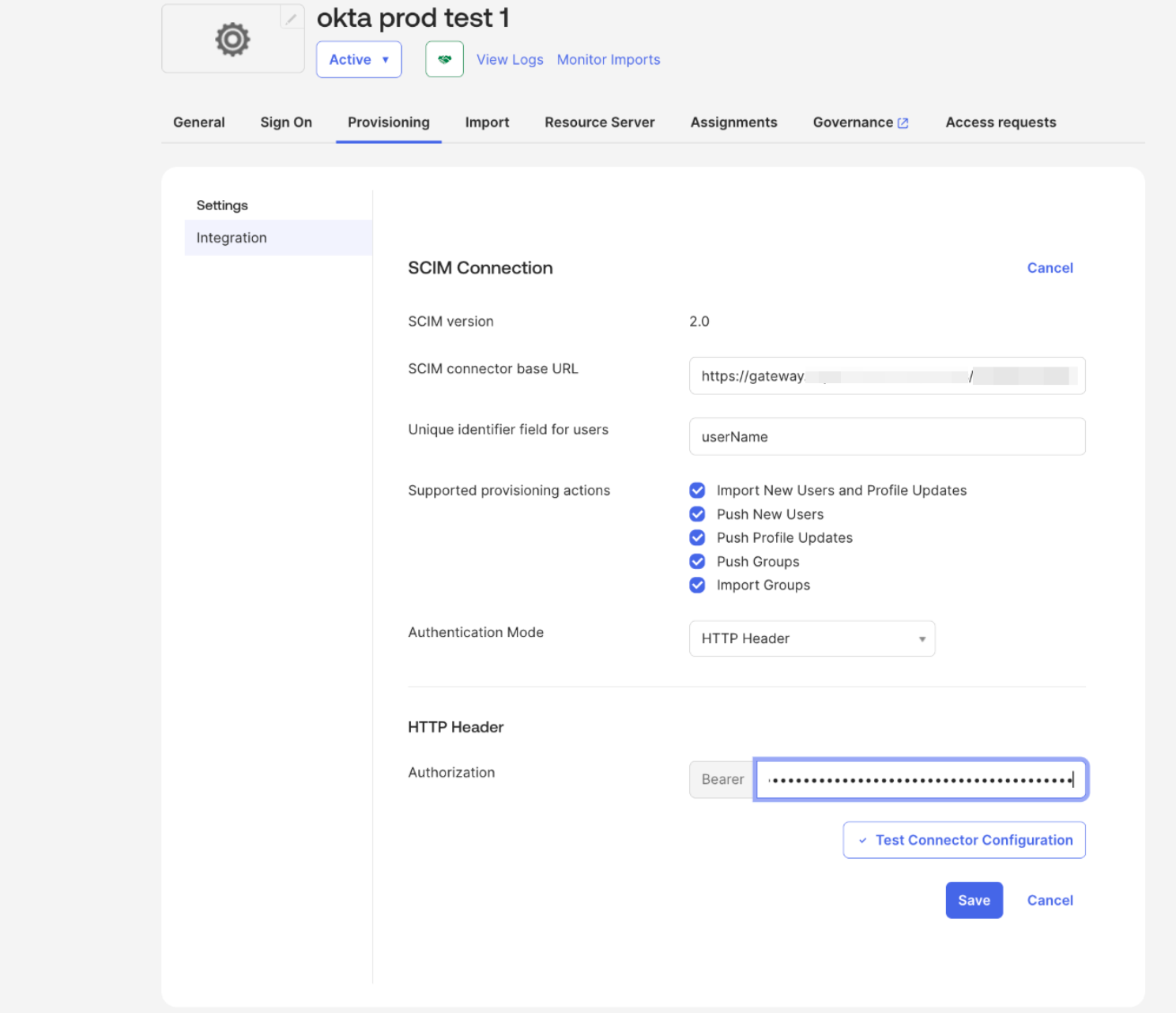
Task: Switch to the General tab
Action: pos(199,122)
